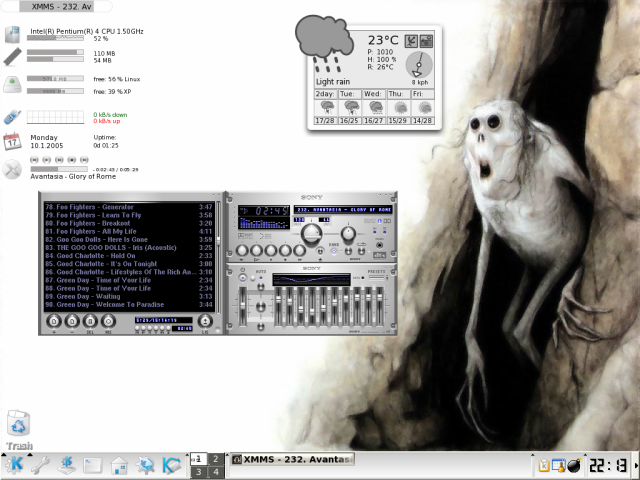Open the Konqueror globe icon in panel
Screen dimensions: 640x480
(145, 465)
